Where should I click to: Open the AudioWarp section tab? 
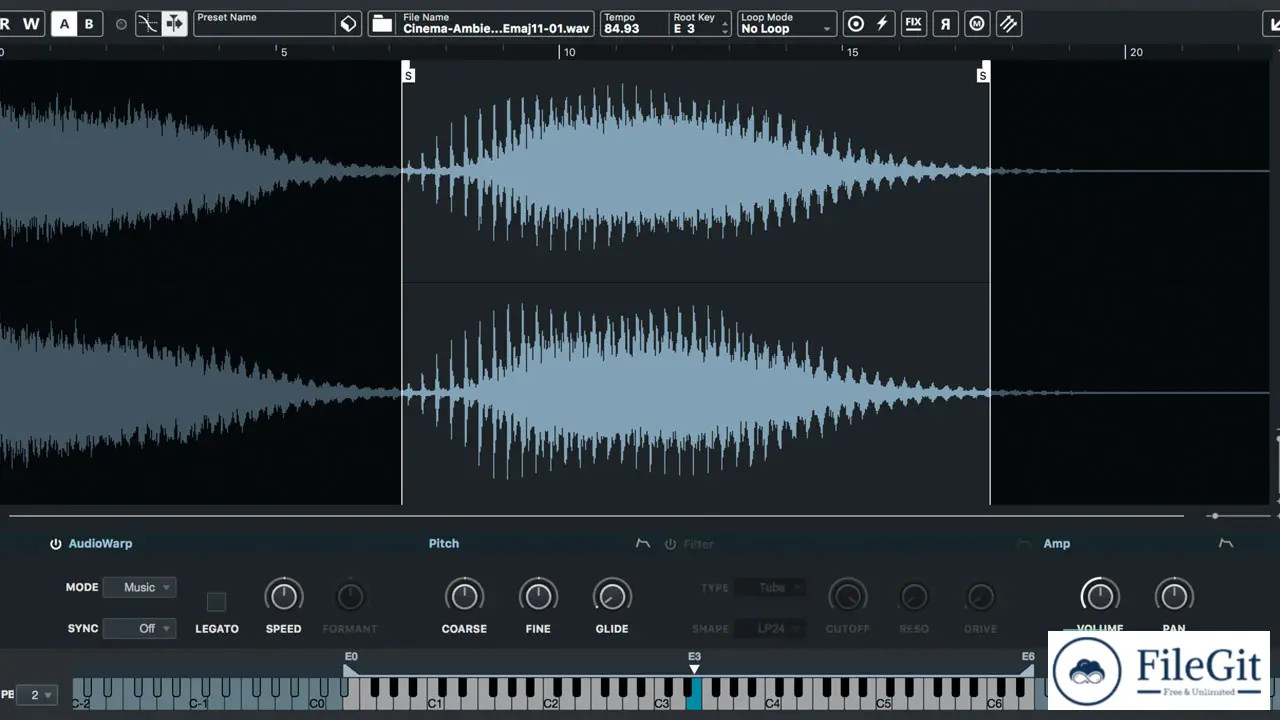pyautogui.click(x=100, y=544)
